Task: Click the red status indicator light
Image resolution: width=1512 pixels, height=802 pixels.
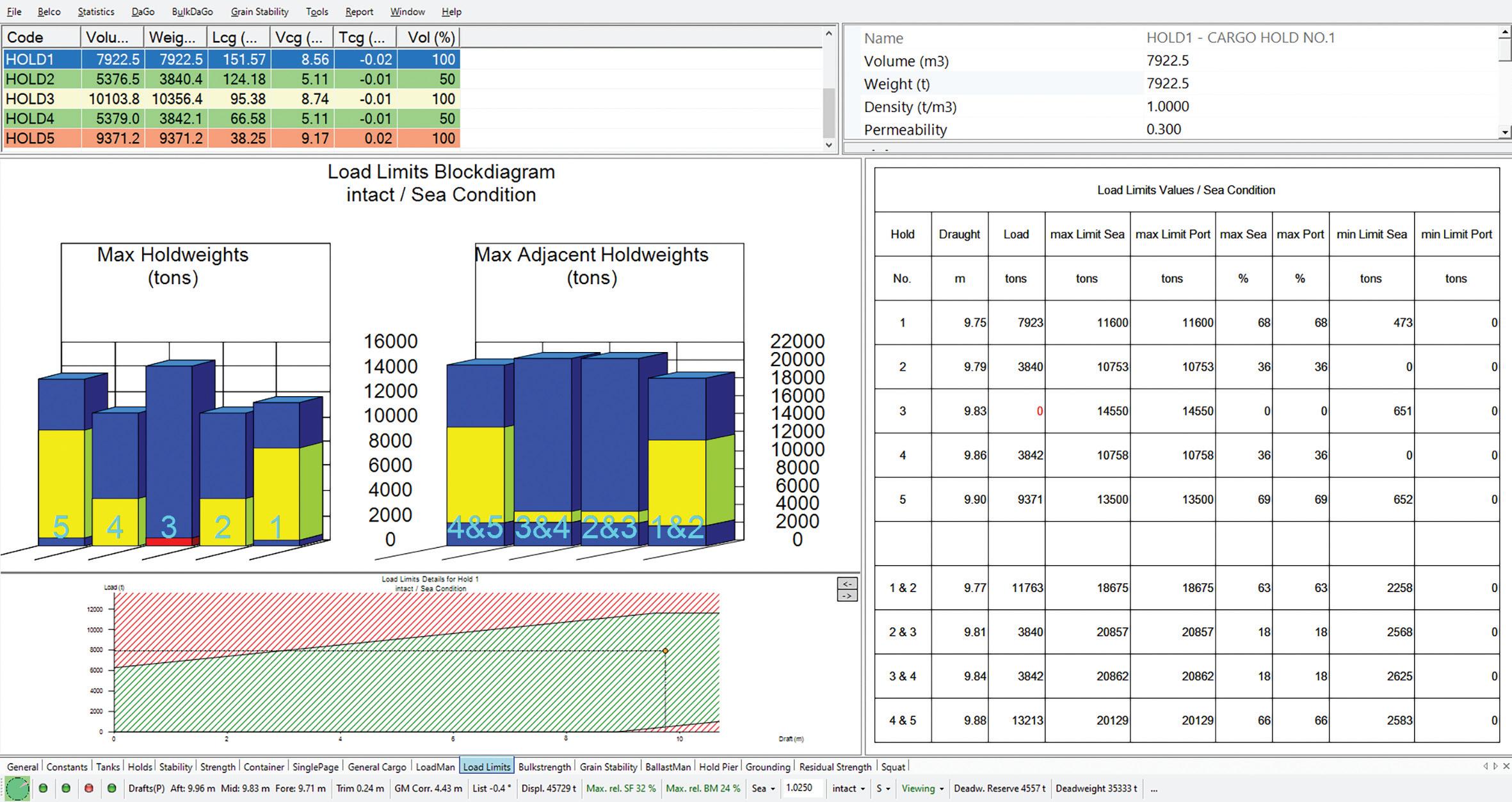Action: click(89, 788)
